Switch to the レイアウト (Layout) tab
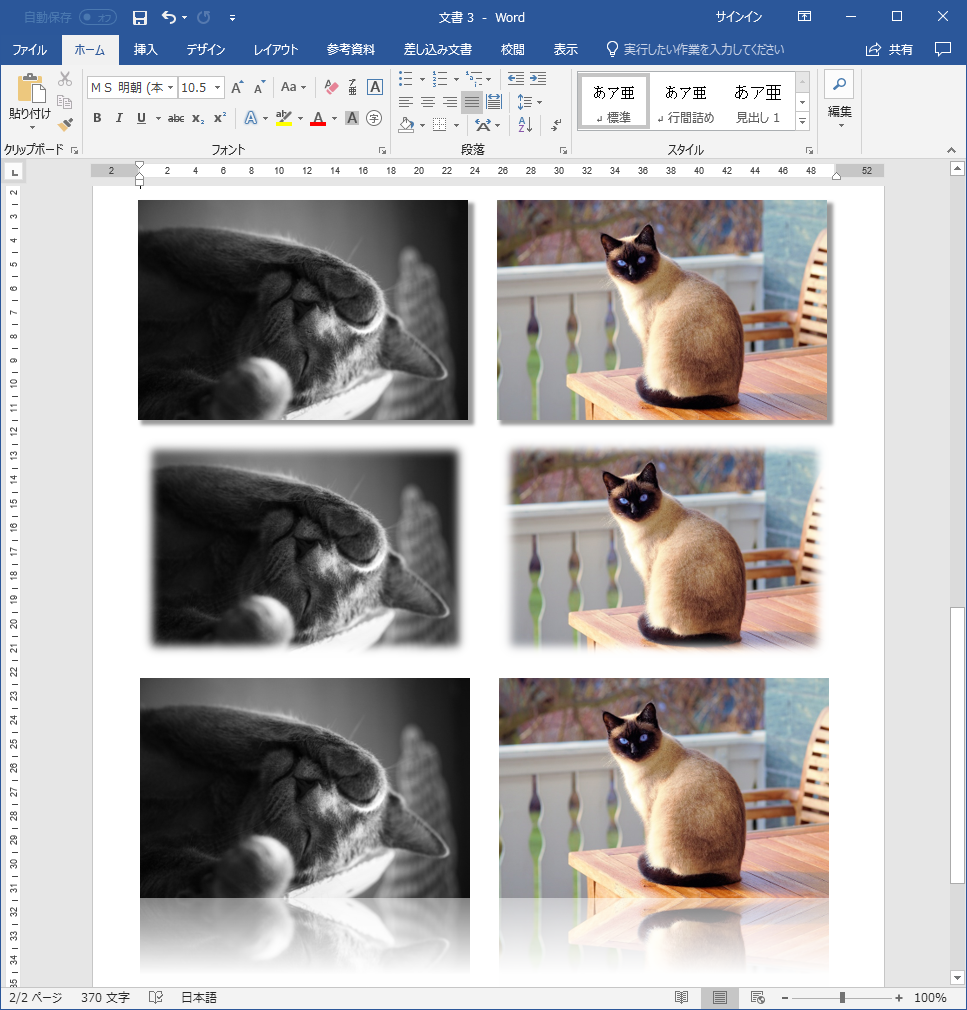967x1010 pixels. pos(276,49)
